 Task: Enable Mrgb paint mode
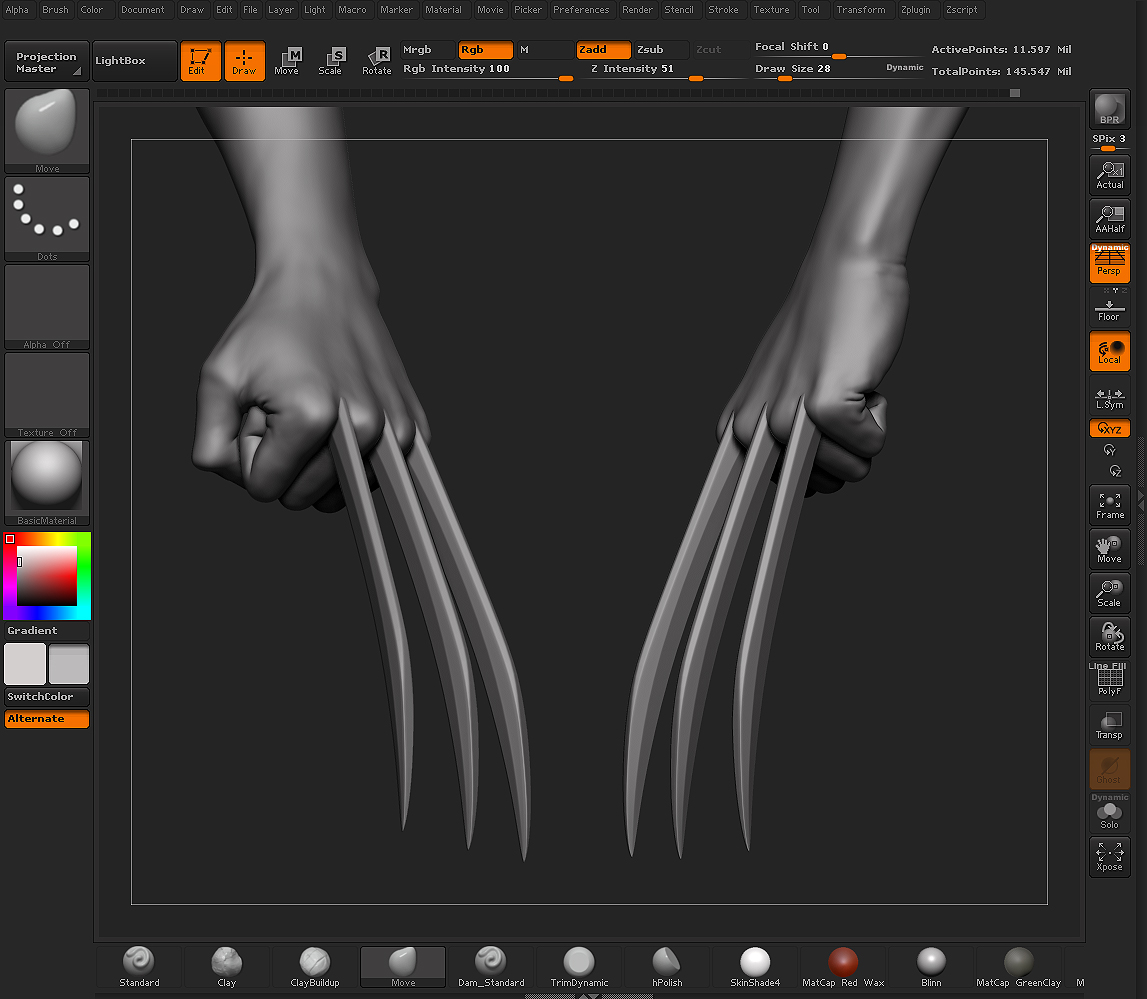(x=427, y=50)
